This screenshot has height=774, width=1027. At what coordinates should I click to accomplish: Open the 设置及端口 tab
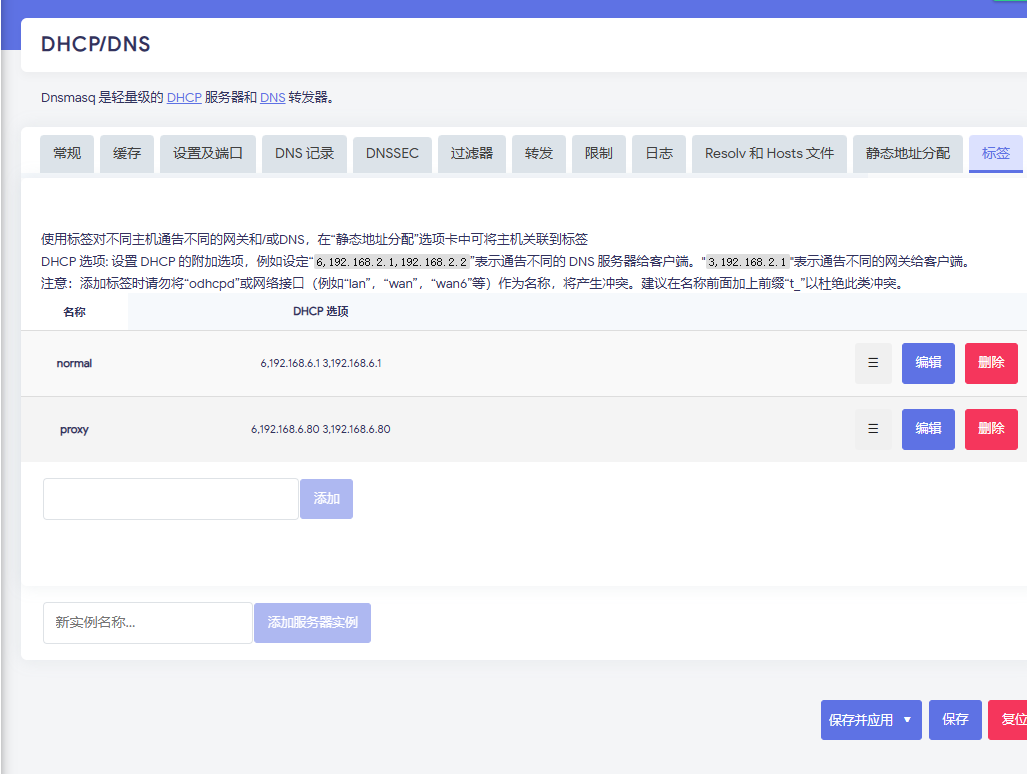[208, 154]
